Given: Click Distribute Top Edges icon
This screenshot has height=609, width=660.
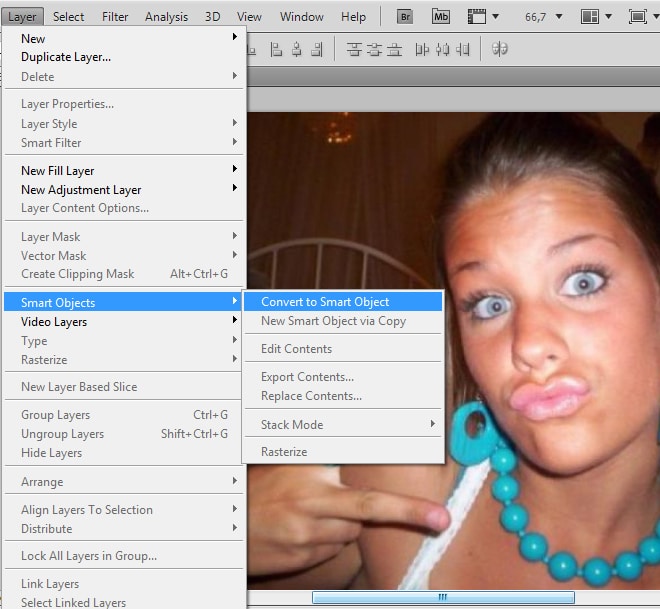Looking at the screenshot, I should (353, 49).
